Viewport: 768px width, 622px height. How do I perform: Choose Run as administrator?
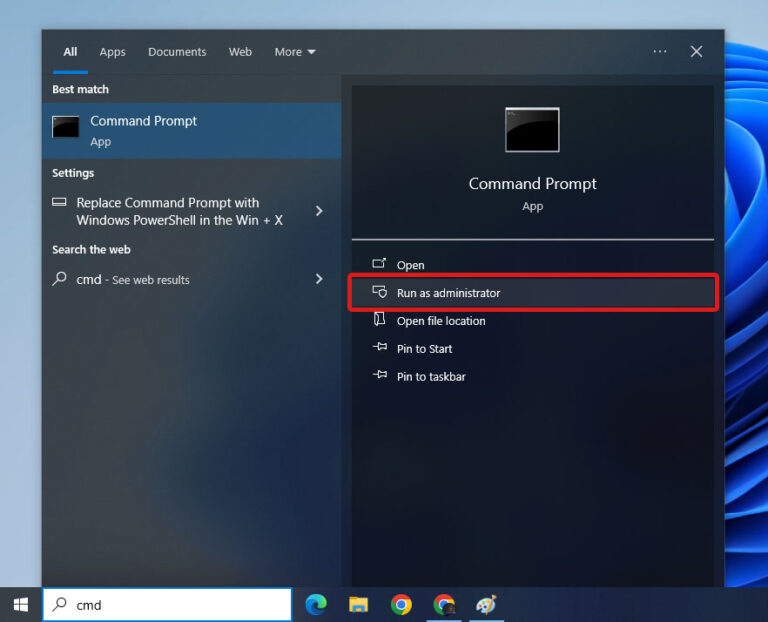(x=448, y=293)
